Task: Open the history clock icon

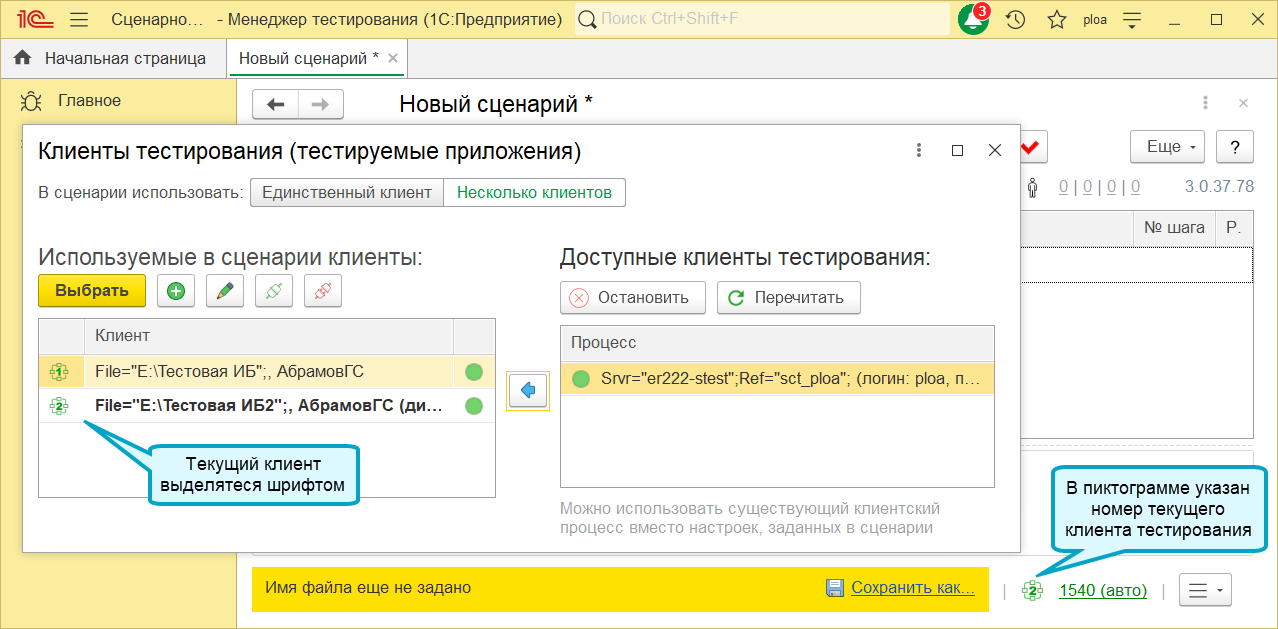Action: point(1015,19)
